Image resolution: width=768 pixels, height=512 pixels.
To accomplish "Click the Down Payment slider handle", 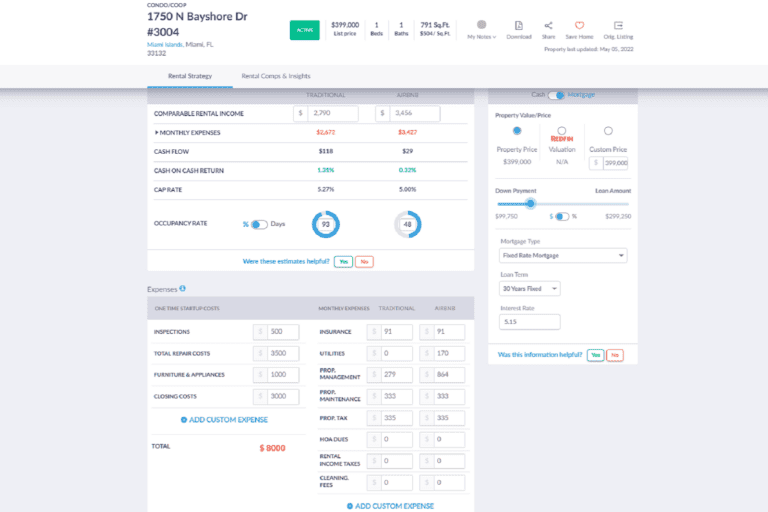I will (x=530, y=203).
